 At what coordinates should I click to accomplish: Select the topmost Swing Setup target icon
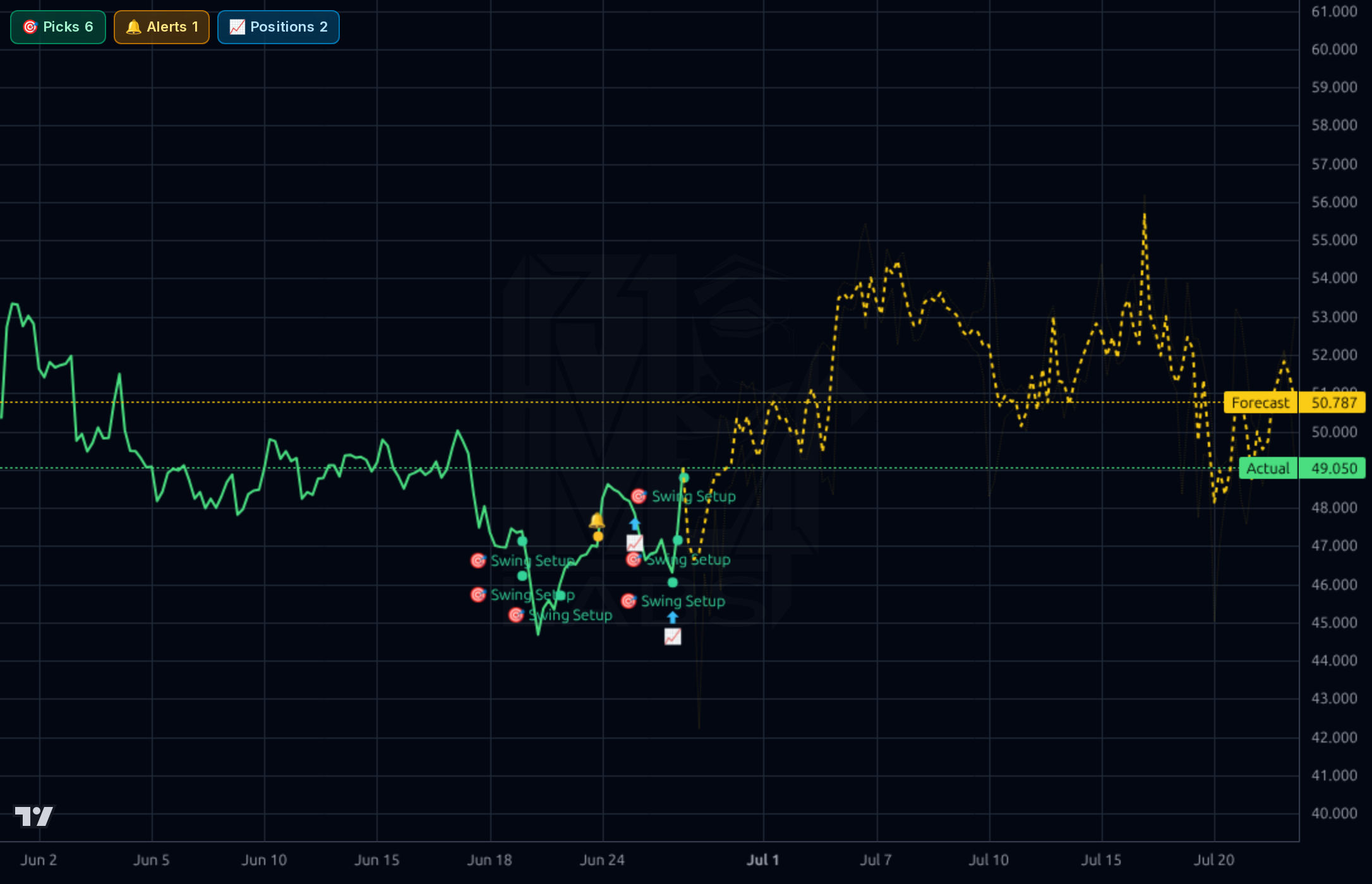639,496
